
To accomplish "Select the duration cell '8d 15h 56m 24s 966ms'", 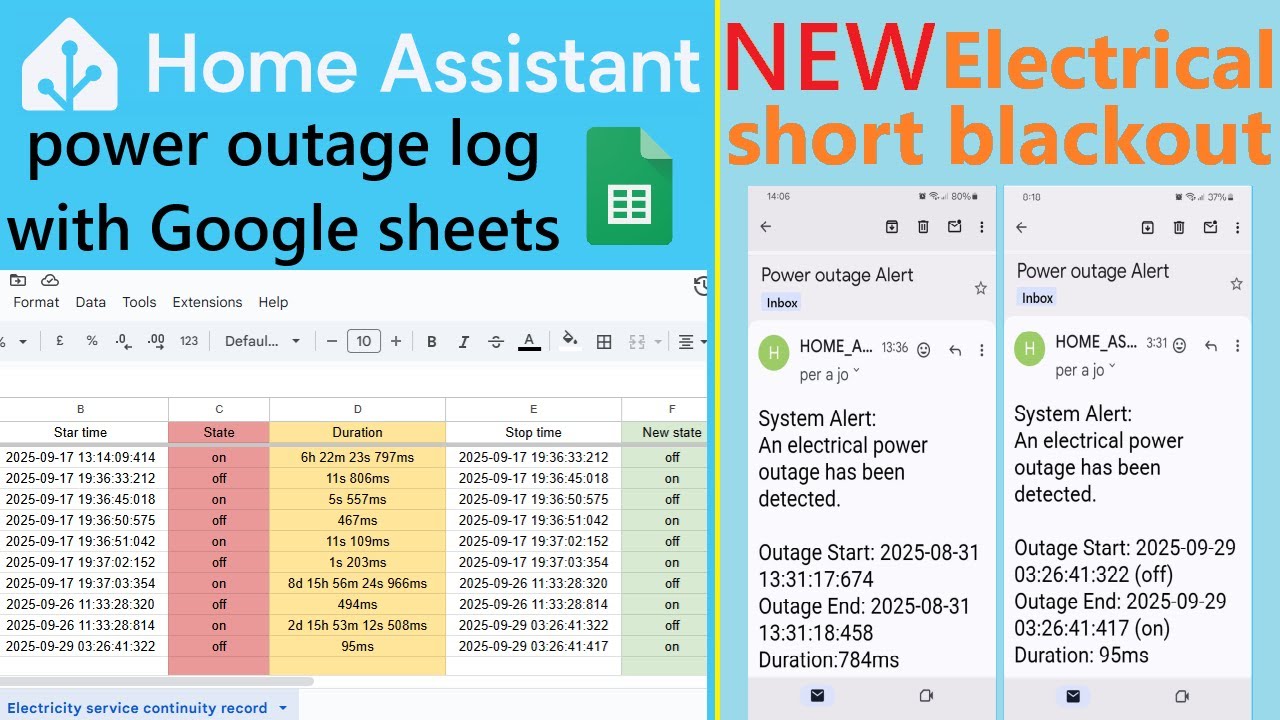I will pos(358,583).
